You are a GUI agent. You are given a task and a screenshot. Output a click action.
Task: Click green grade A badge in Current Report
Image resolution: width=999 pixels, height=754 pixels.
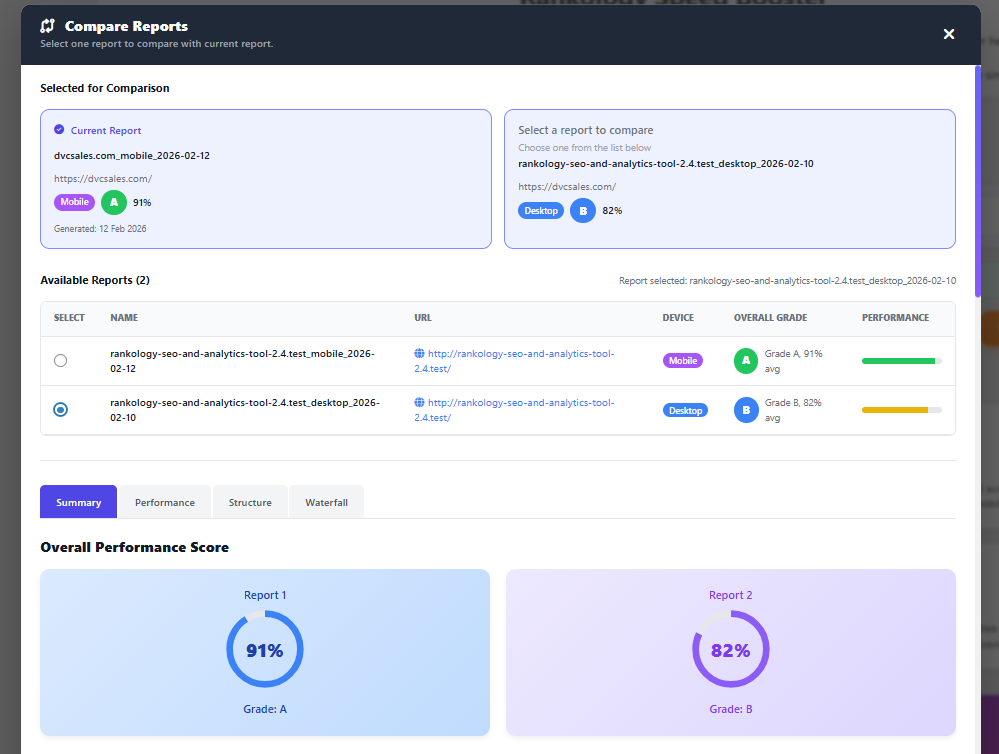(x=114, y=202)
